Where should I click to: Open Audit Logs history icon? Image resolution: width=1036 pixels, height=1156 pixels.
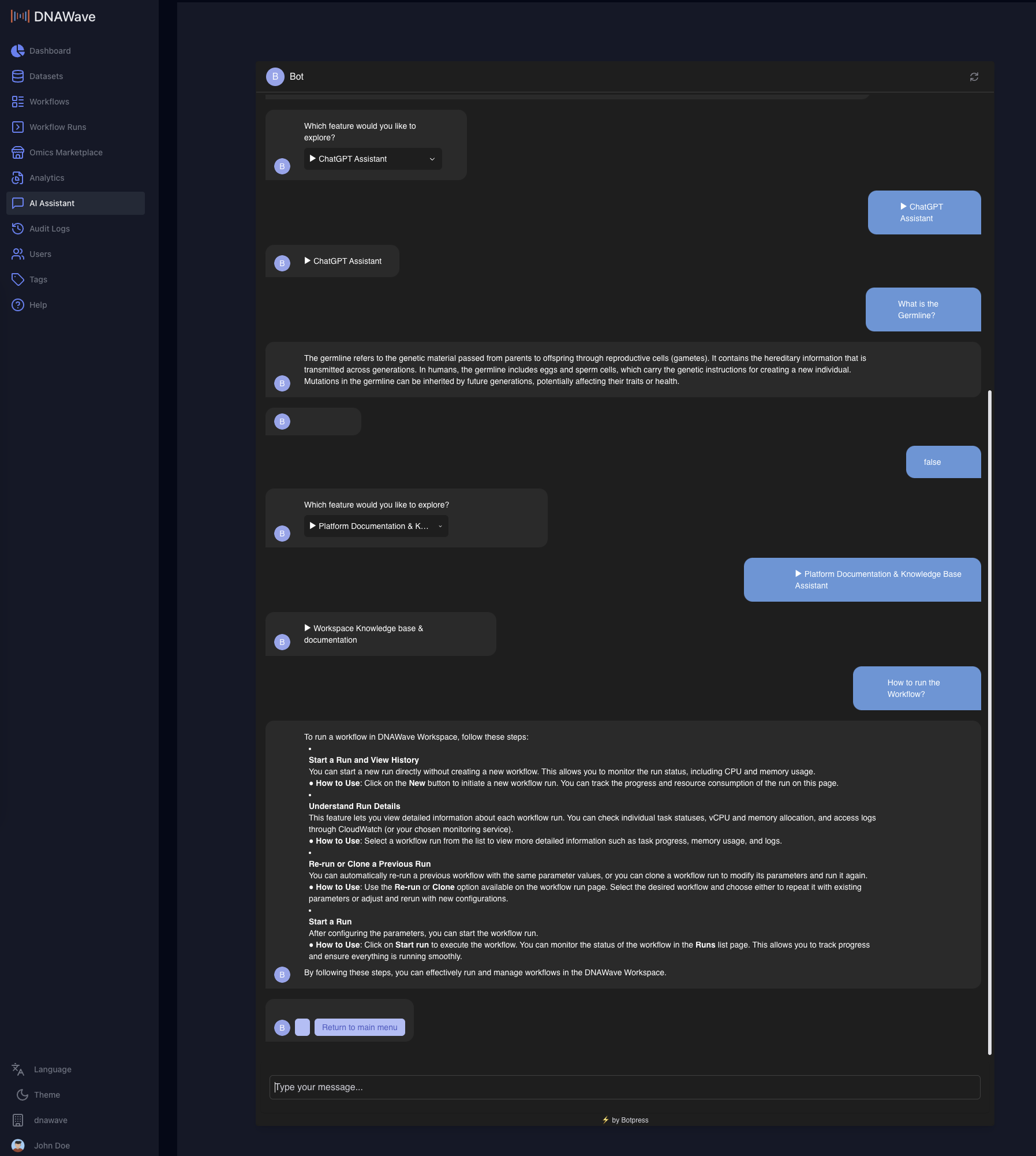coord(18,228)
